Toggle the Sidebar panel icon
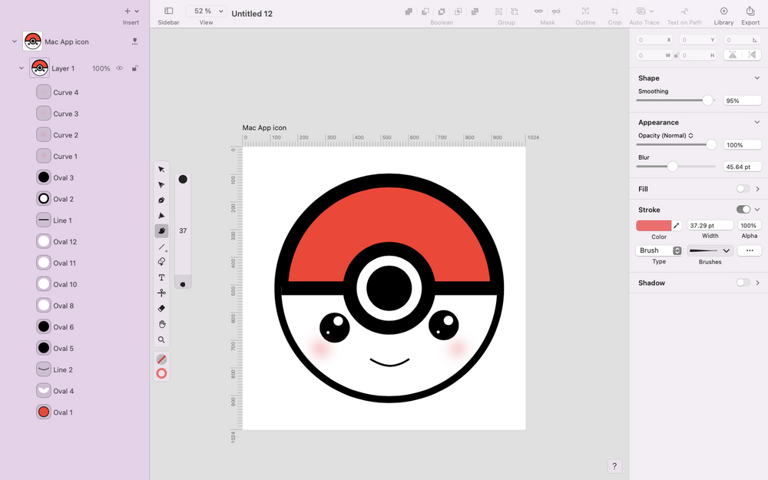 (168, 11)
